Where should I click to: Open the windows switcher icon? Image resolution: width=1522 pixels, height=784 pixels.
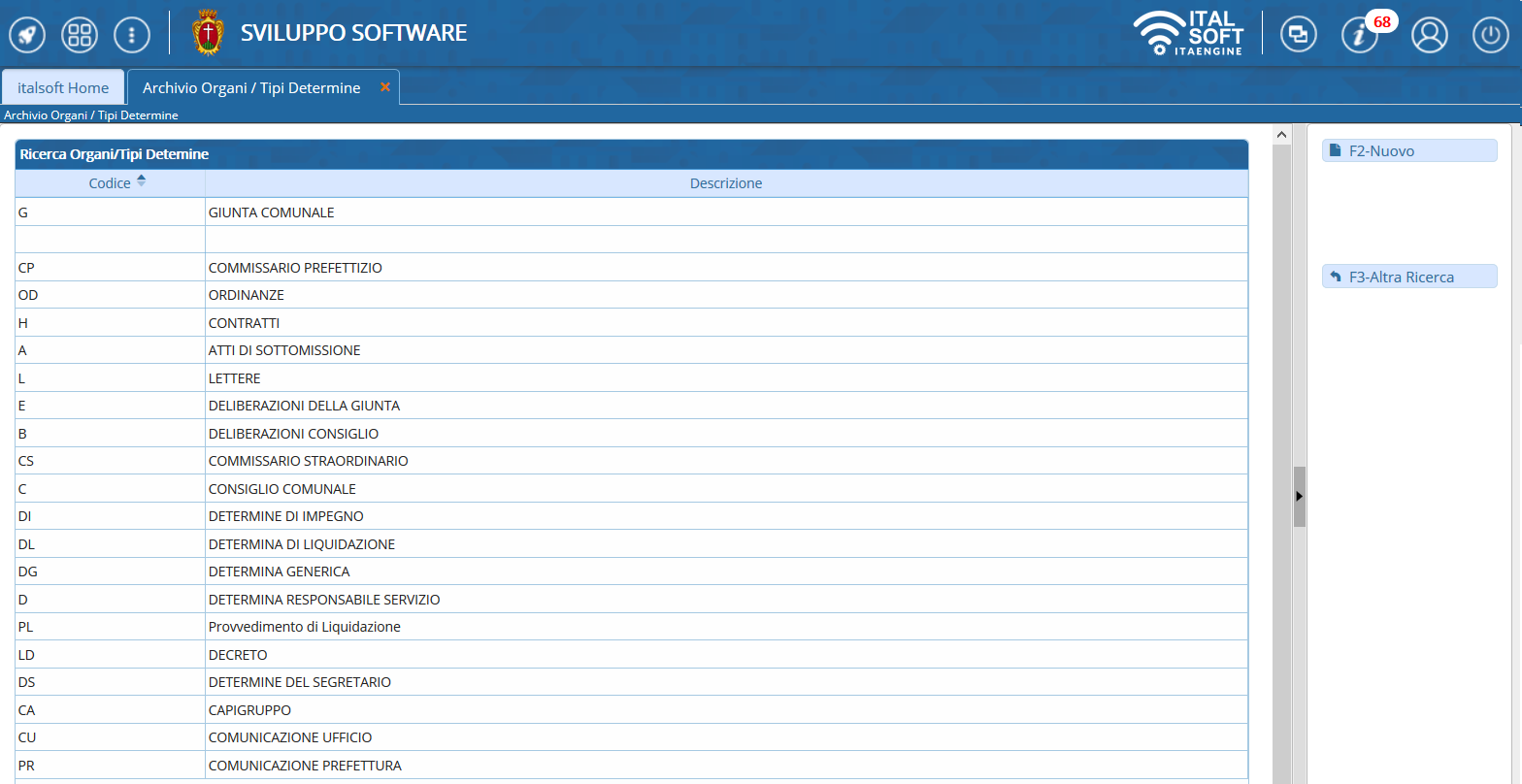coord(1298,35)
